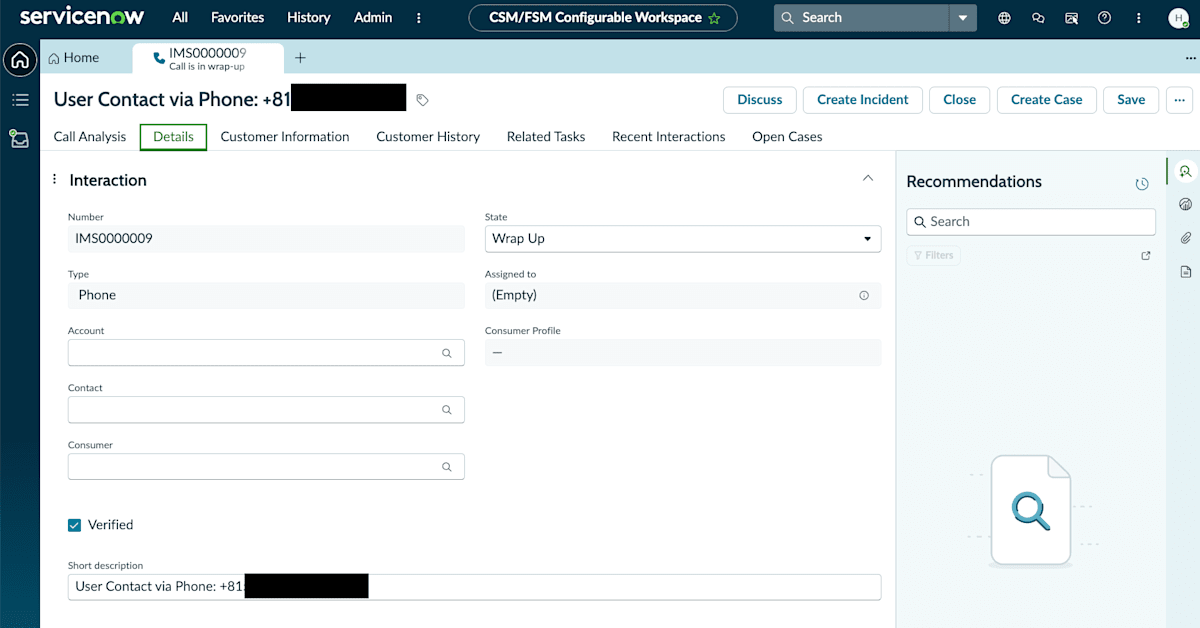The width and height of the screenshot is (1200, 628).
Task: Open the document templates icon in right sidebar
Action: pyautogui.click(x=1186, y=272)
